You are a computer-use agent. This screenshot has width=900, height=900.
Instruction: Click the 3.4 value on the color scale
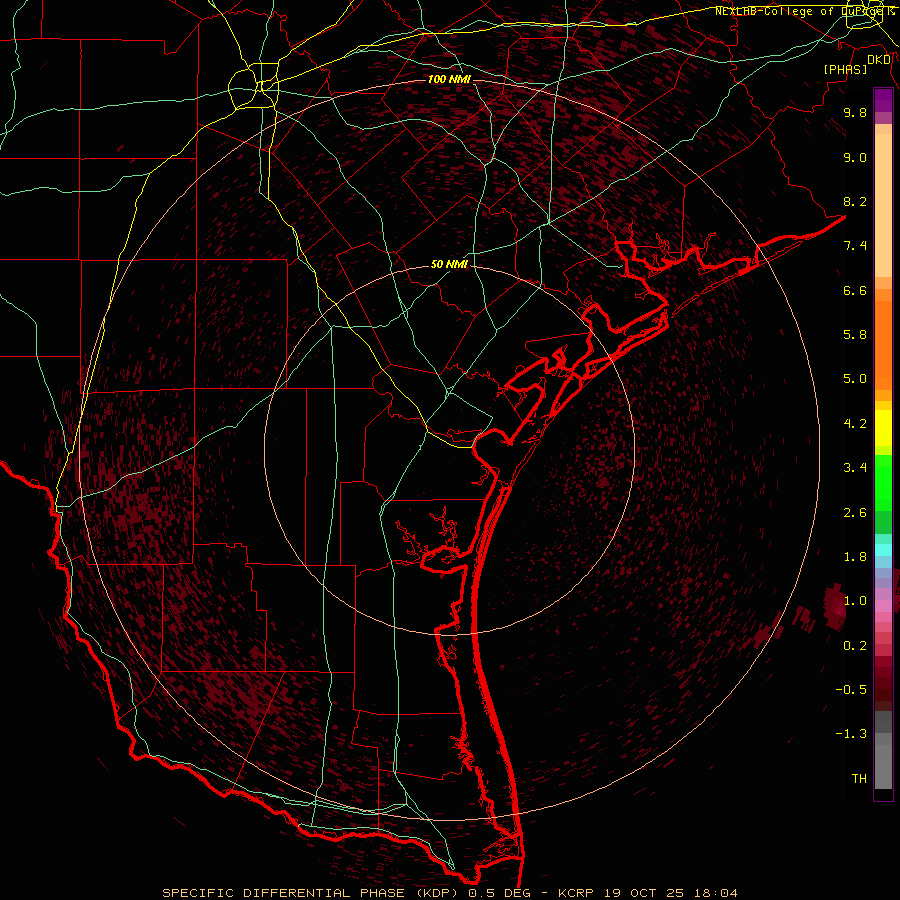tap(855, 468)
